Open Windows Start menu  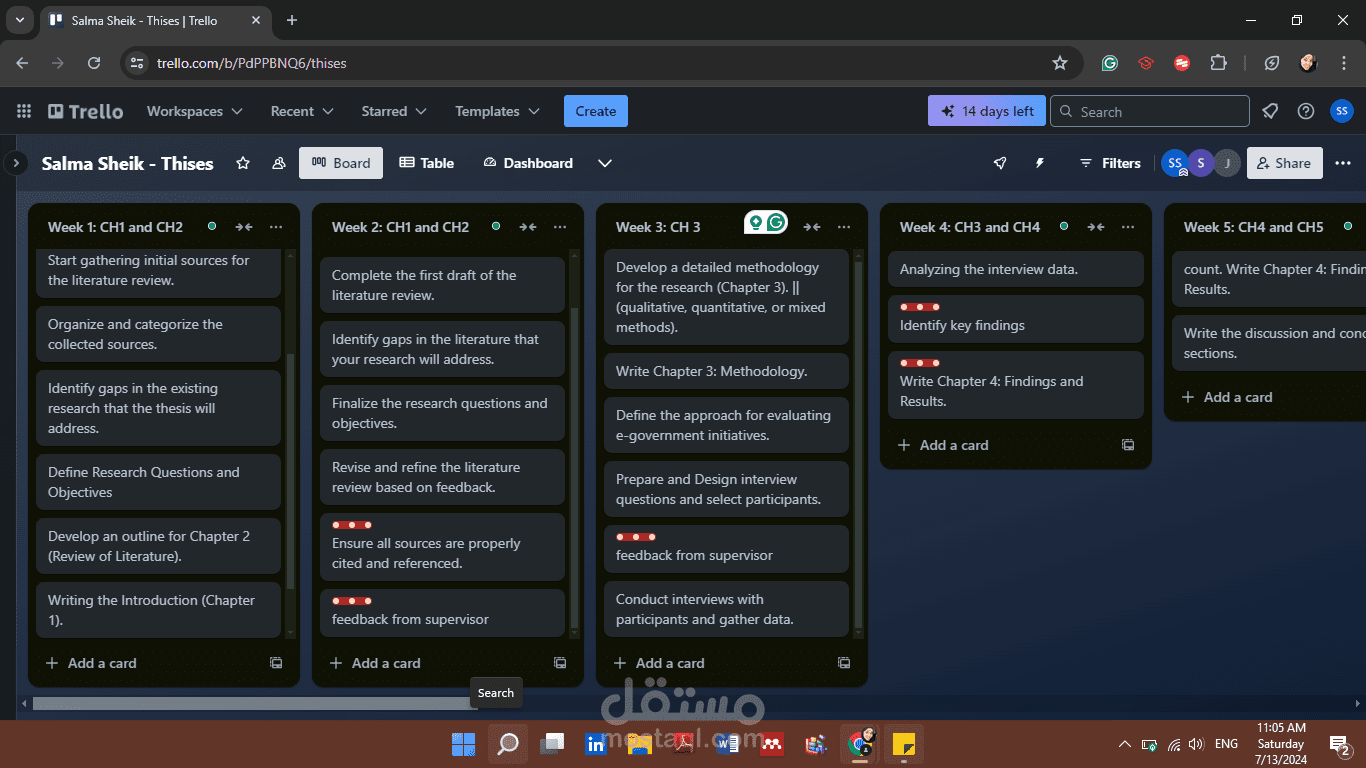(x=463, y=744)
